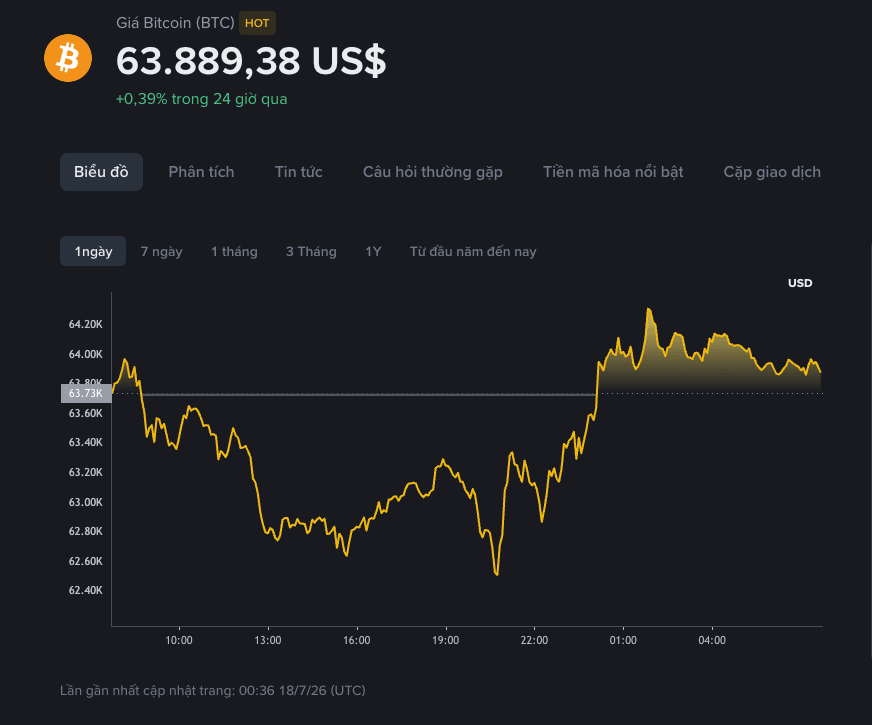Click the 16:00 time axis label
The width and height of the screenshot is (872, 725).
(x=356, y=640)
